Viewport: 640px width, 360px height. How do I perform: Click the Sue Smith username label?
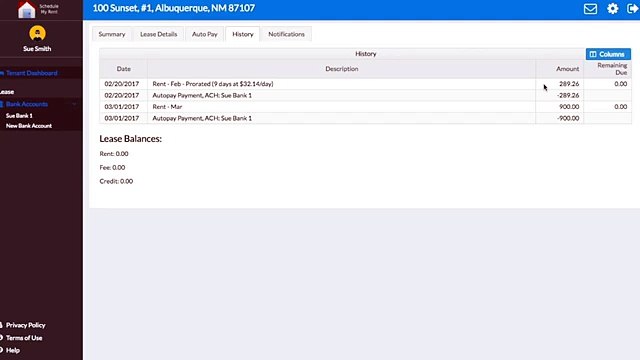point(37,49)
